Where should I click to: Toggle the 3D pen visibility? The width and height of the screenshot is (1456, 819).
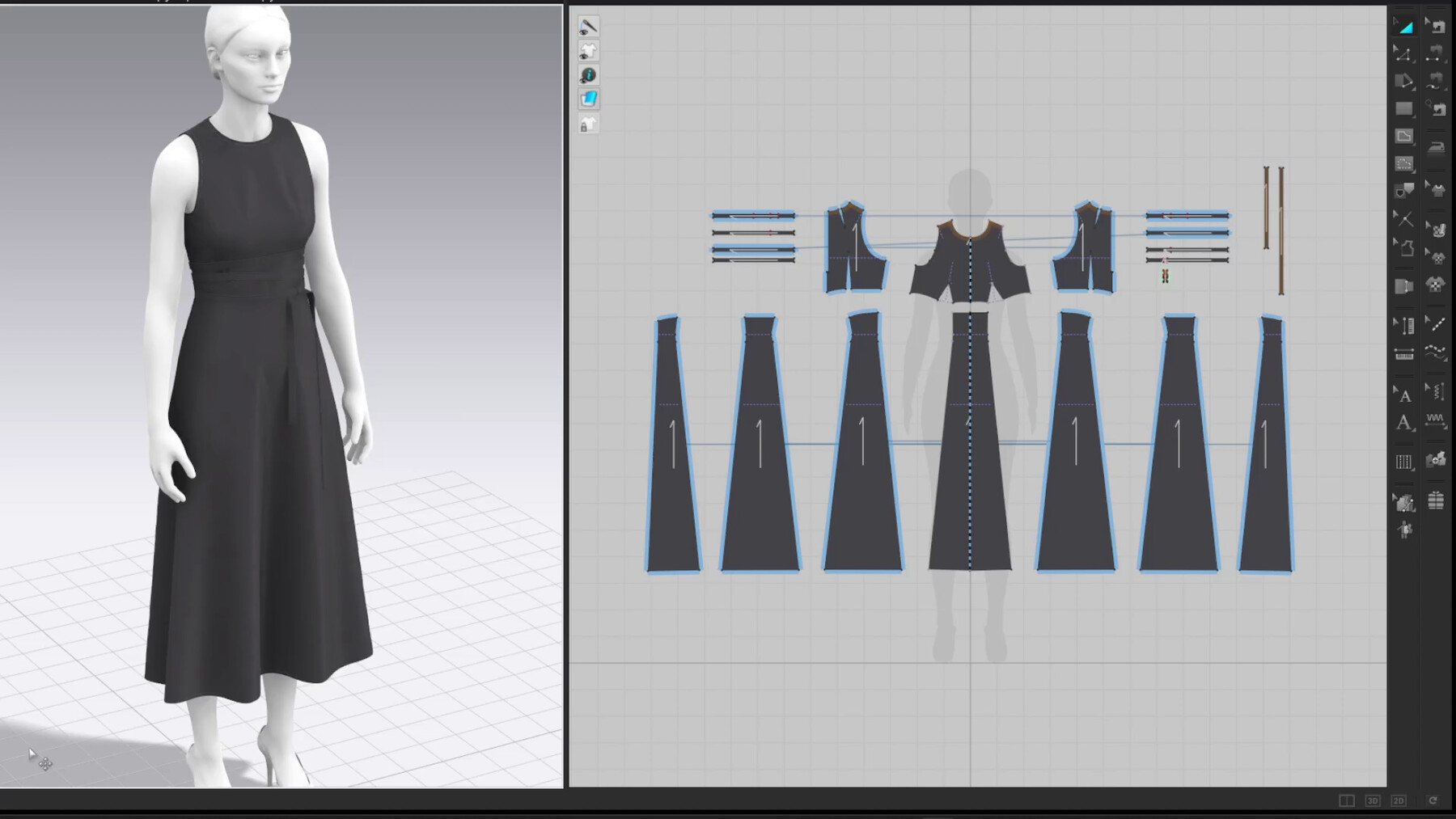(x=590, y=26)
